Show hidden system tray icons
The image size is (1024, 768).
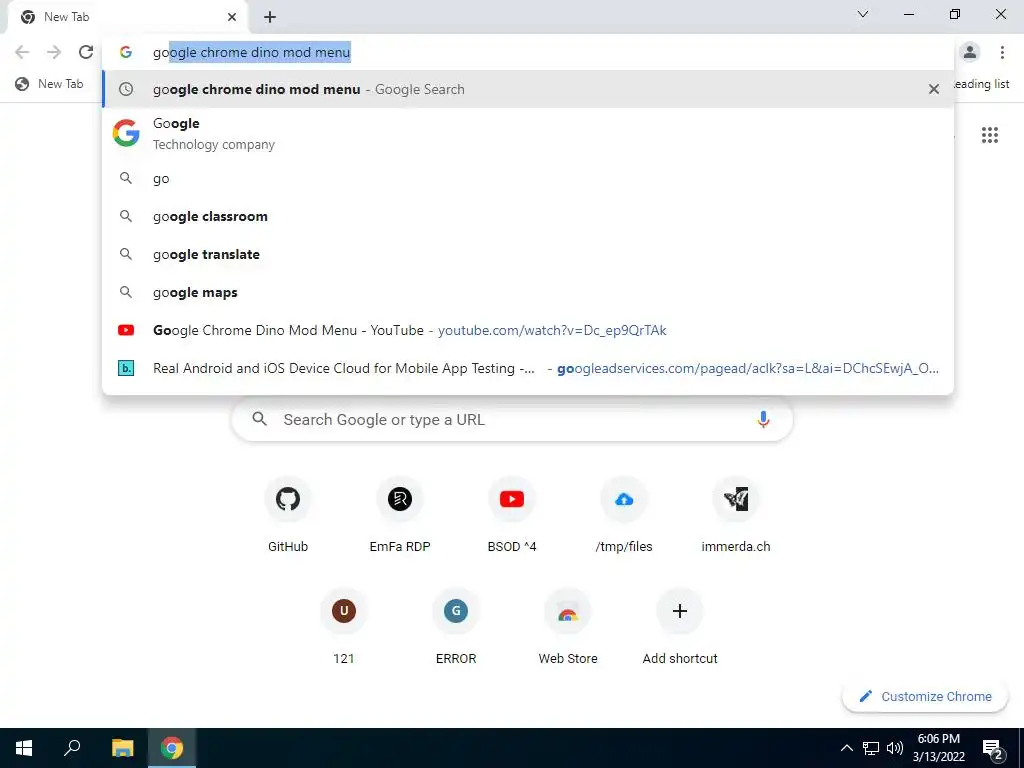pos(846,748)
